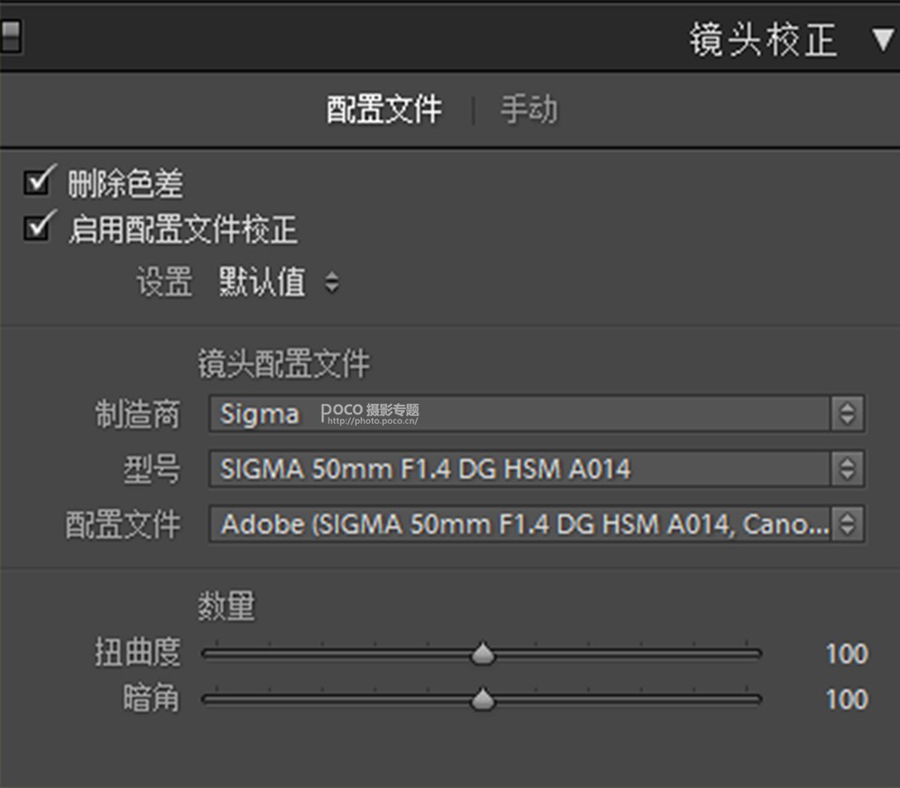900x788 pixels.
Task: Uncheck the 删除色差 checkbox
Action: click(x=39, y=182)
